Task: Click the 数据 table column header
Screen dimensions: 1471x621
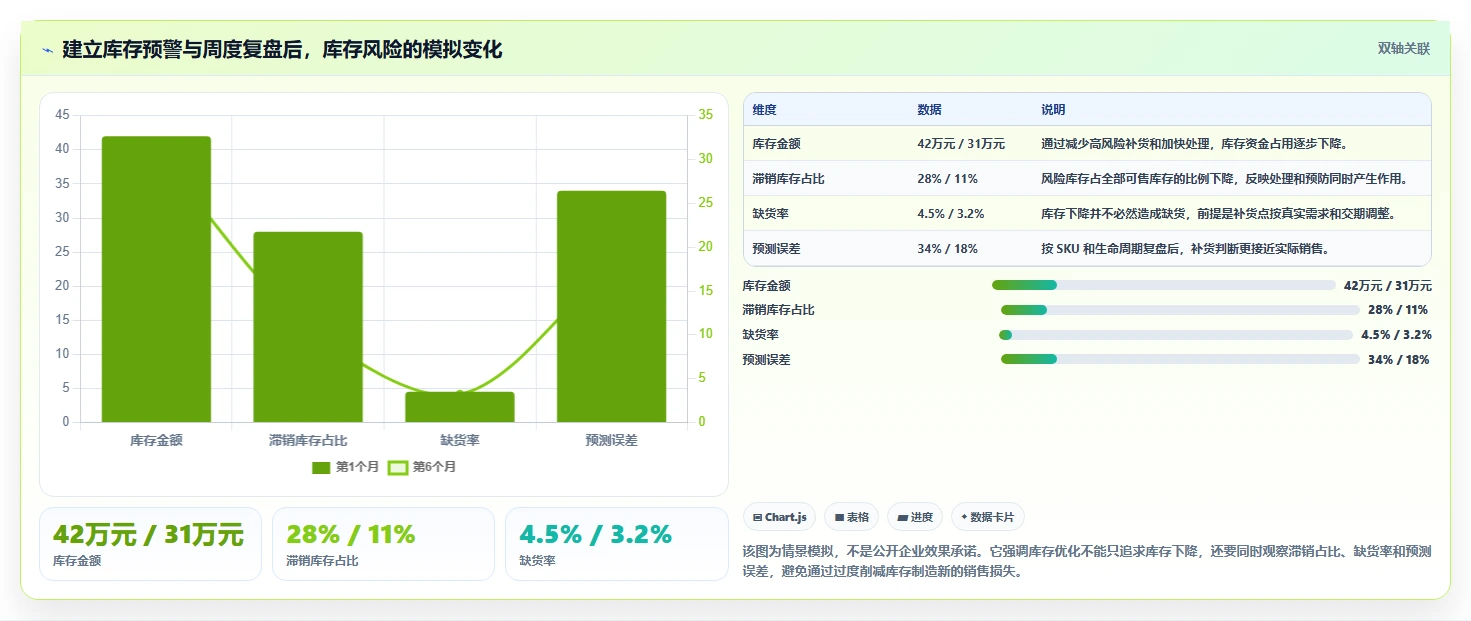Action: click(929, 110)
